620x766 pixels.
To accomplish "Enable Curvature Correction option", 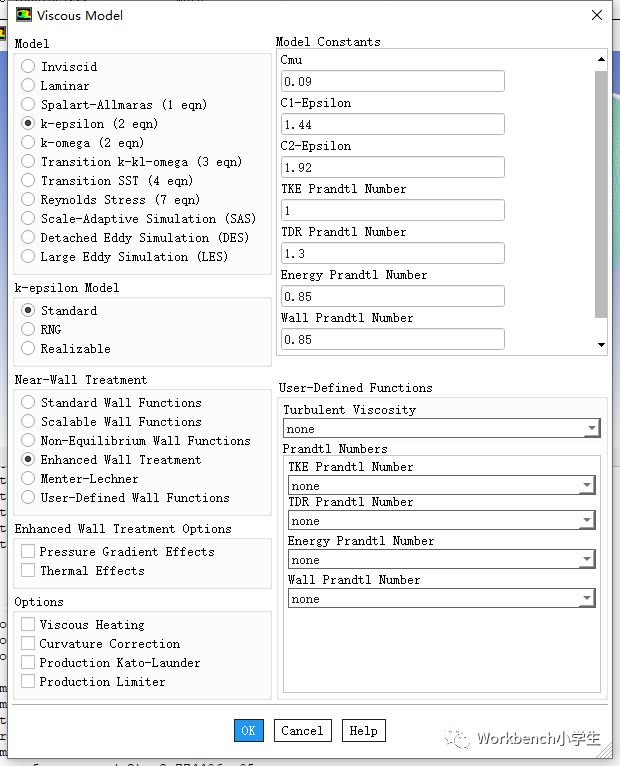I will pos(28,643).
